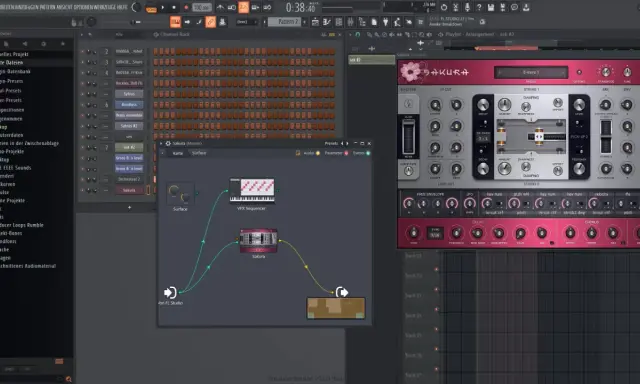This screenshot has height=384, width=640.
Task: Click the stamp tool icon
Action: point(222,22)
